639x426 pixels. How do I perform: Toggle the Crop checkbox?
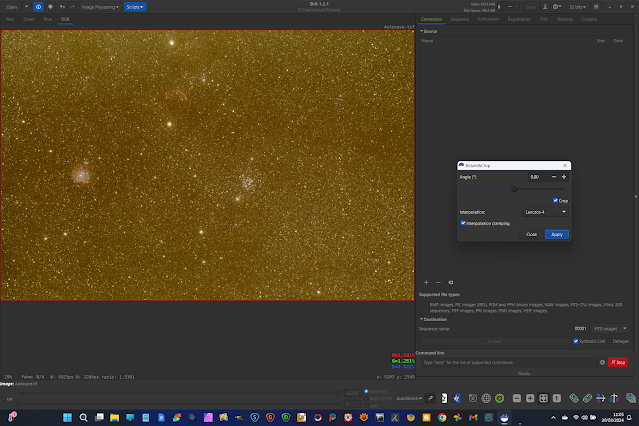(555, 200)
